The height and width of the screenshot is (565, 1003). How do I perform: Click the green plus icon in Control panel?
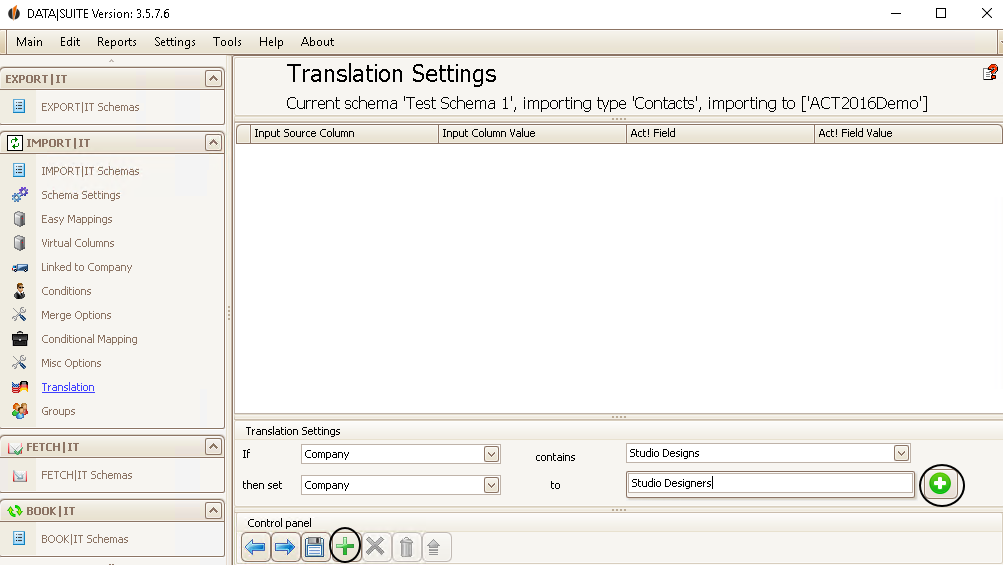pos(345,546)
